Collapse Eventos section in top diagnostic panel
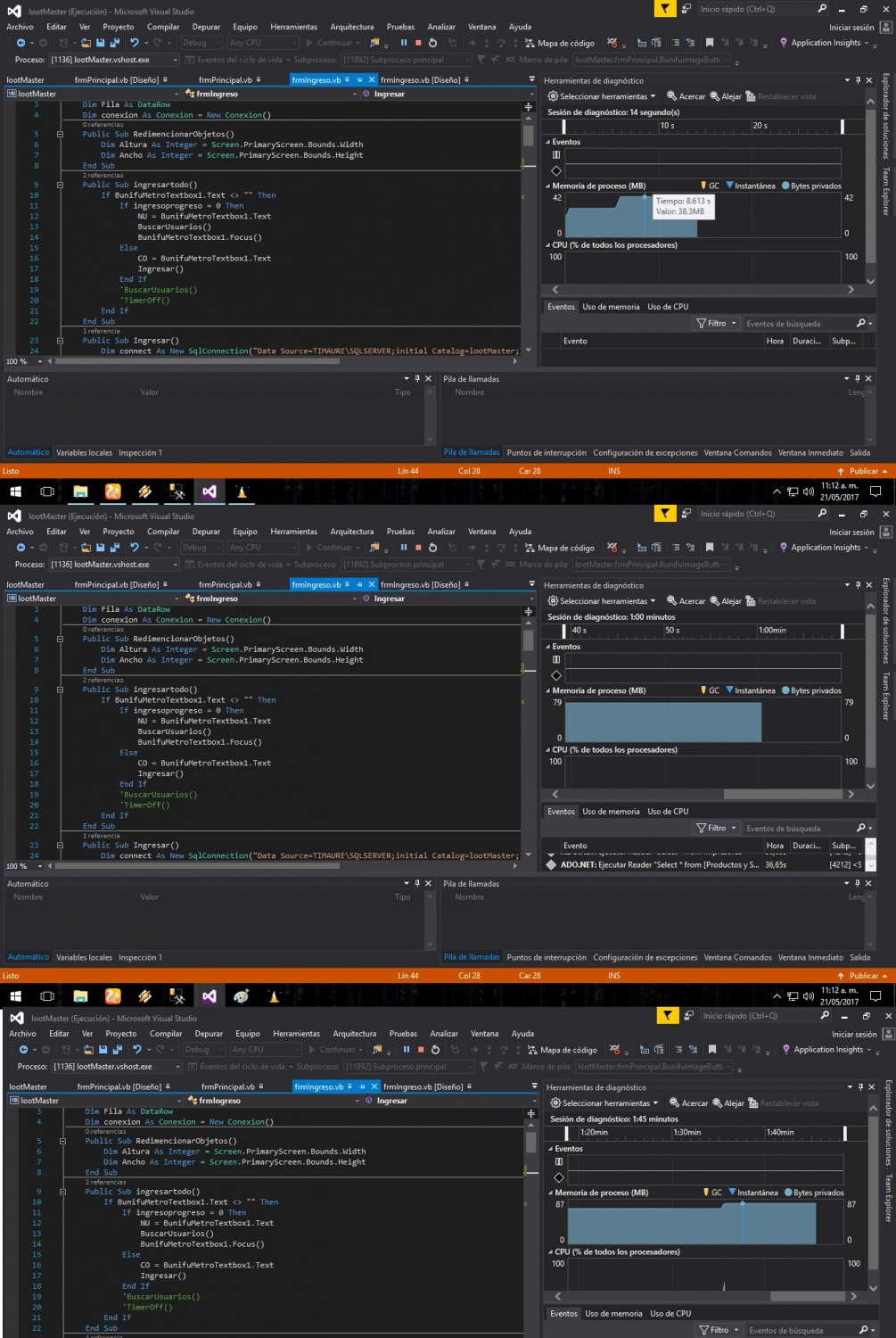 point(548,142)
